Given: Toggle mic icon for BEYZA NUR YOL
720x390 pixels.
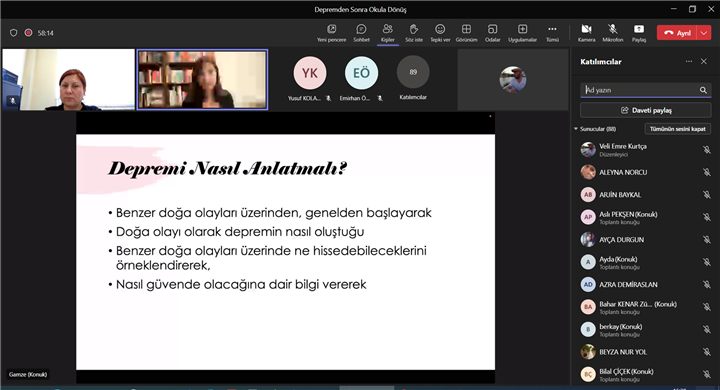Looking at the screenshot, I should 707,352.
